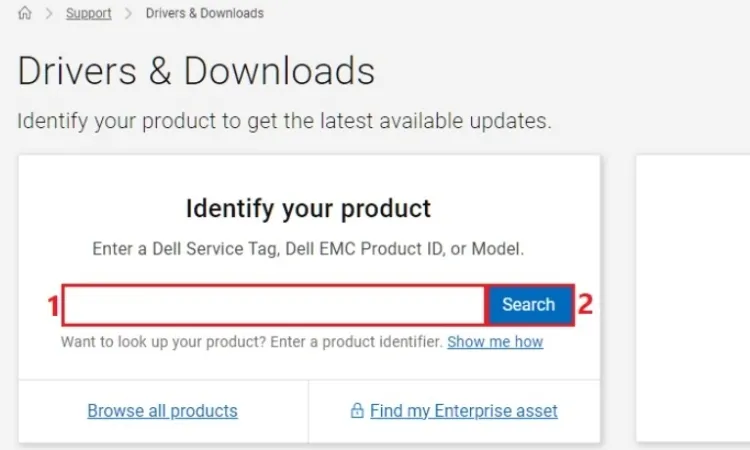Open the Find my Enterprise asset link
Screen dimensions: 750x450
point(463,411)
